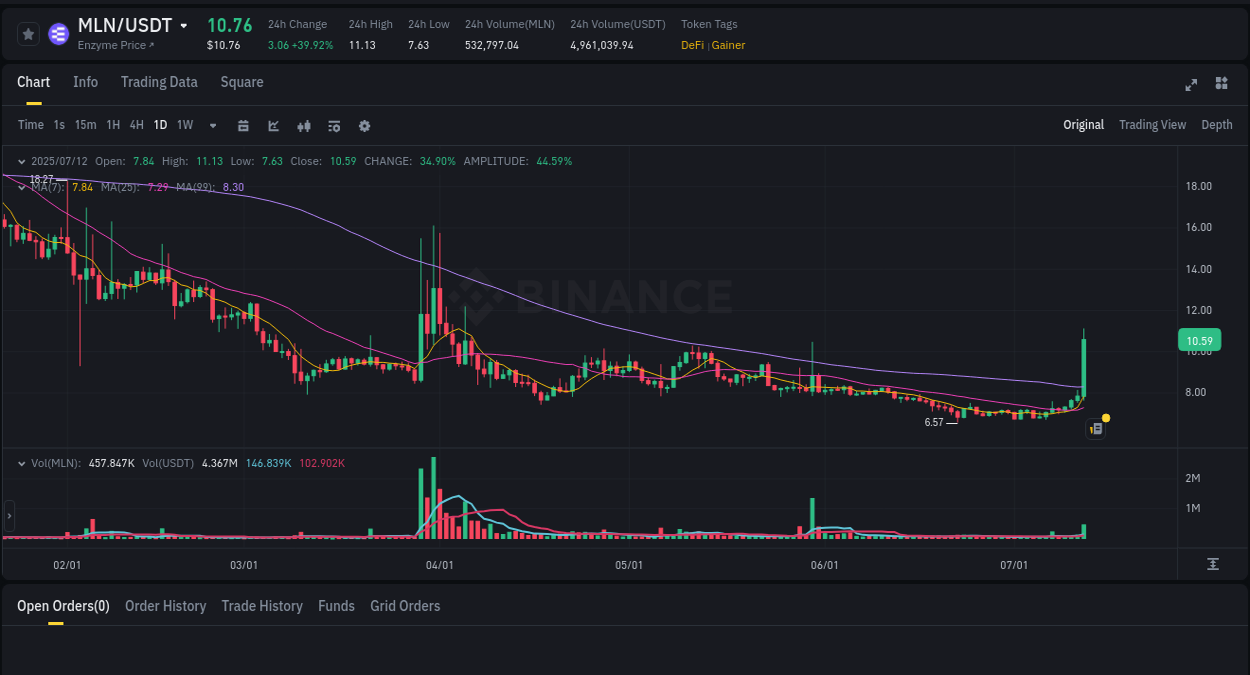Open more timeframes dropdown arrow

point(211,126)
